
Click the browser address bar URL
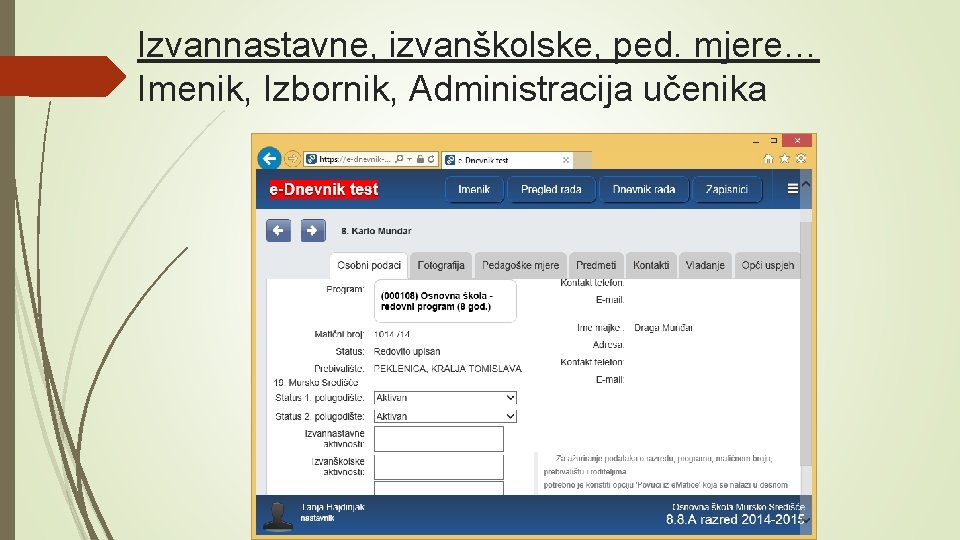click(354, 159)
